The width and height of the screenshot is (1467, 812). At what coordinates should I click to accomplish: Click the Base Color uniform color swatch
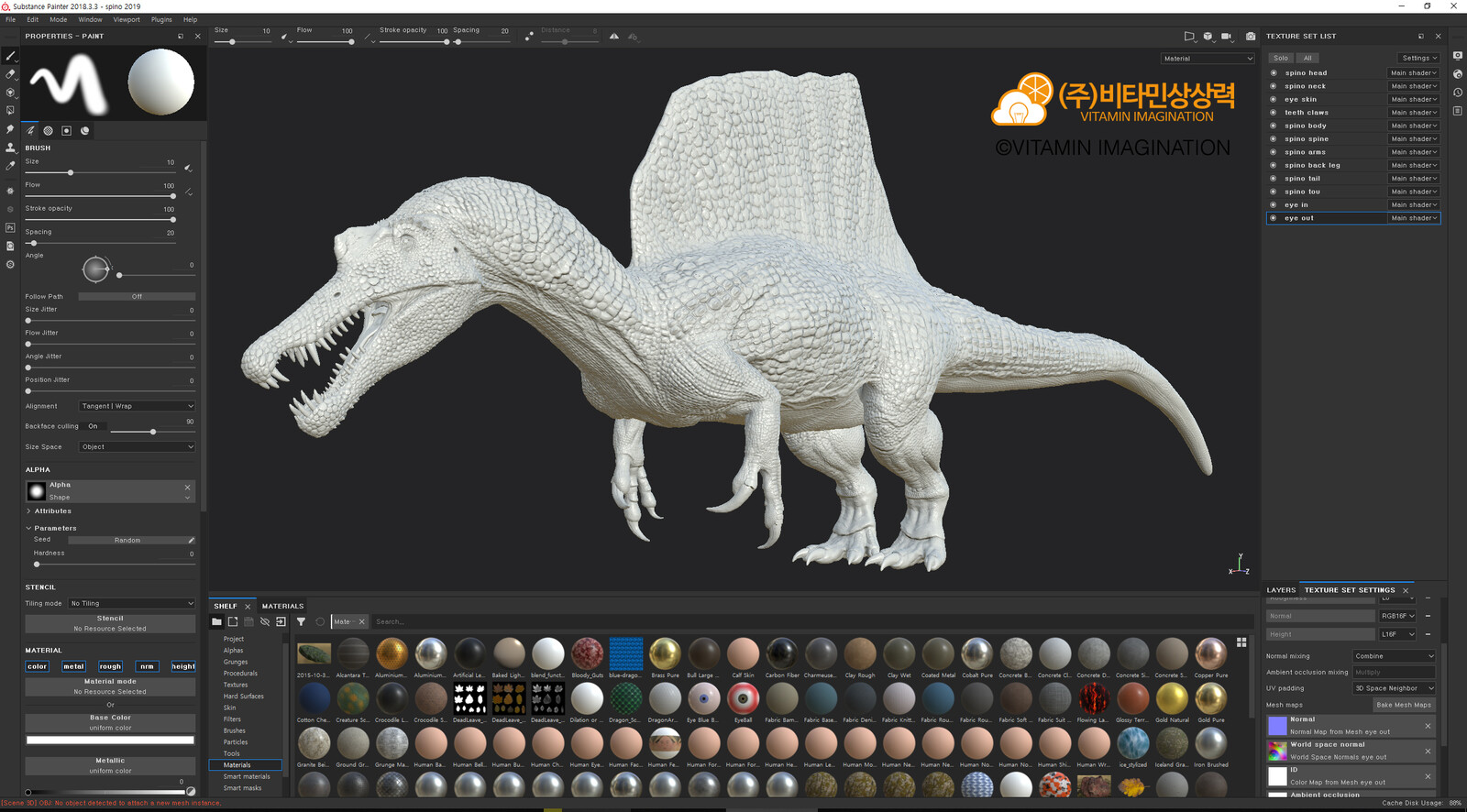coord(110,740)
